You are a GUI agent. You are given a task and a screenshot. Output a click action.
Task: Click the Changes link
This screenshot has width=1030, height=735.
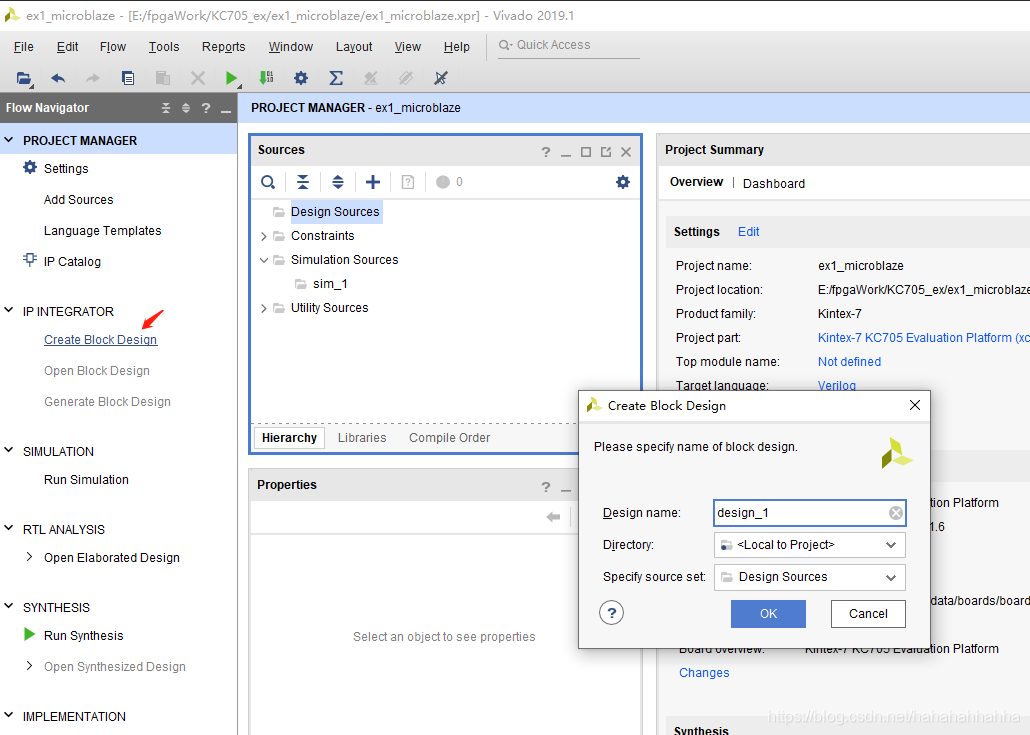click(704, 673)
